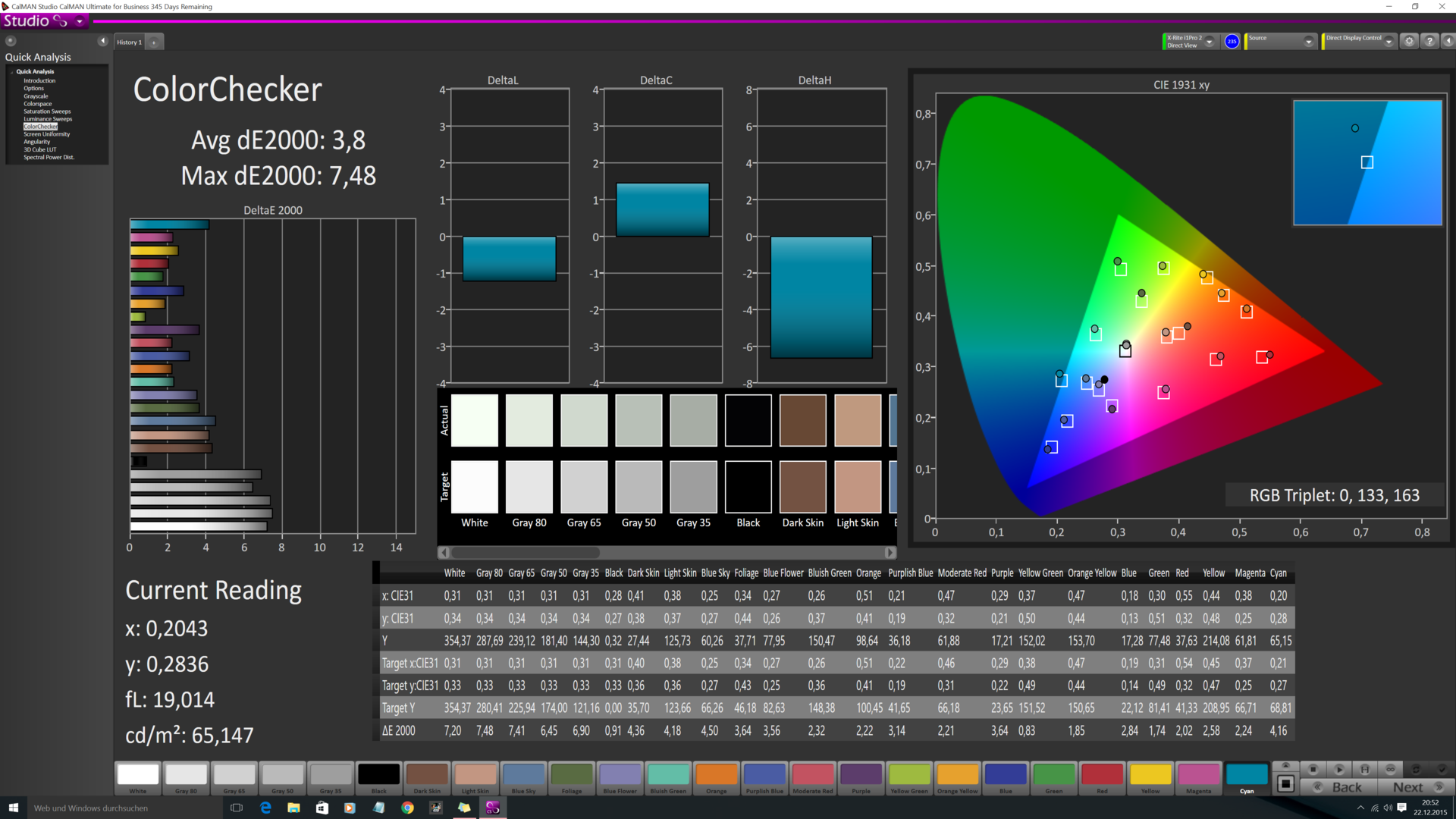Select the Bluish Green color swatch
This screenshot has height=819, width=1456.
[x=667, y=776]
